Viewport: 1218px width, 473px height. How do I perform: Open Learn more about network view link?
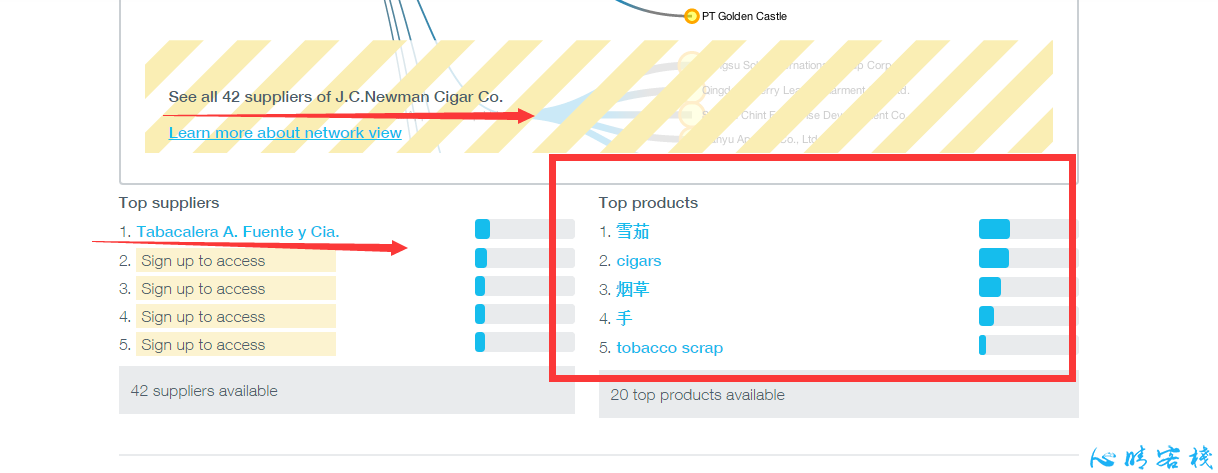(285, 133)
